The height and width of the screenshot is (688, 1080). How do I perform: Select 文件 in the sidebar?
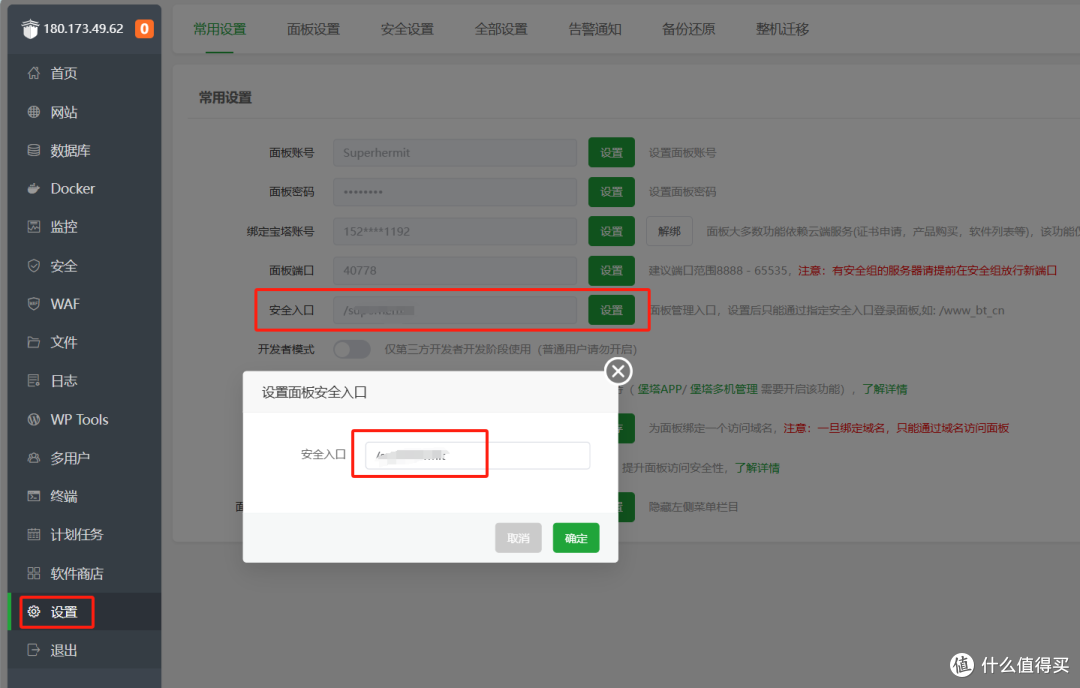click(84, 342)
